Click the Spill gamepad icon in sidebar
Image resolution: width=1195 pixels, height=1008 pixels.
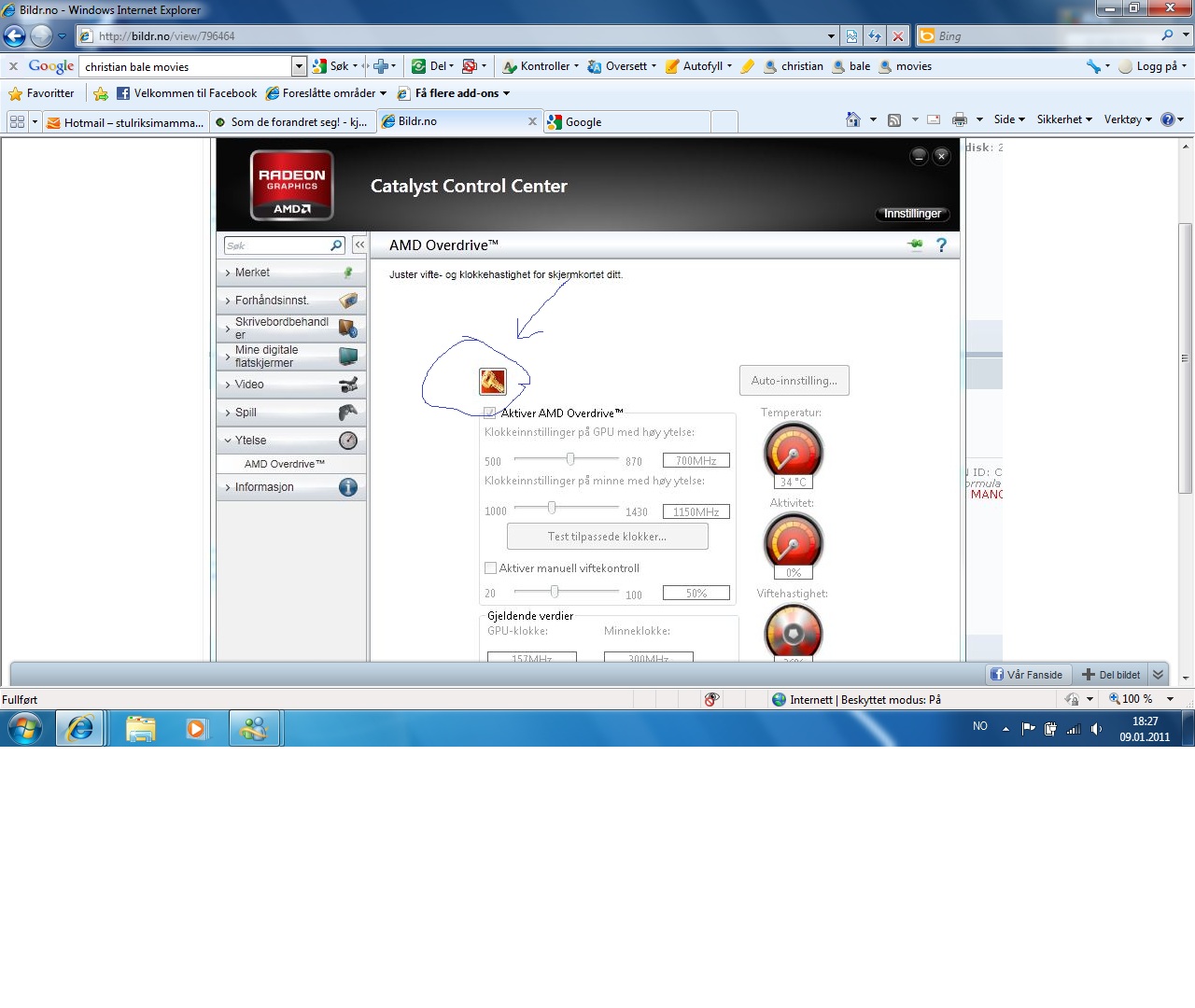347,412
